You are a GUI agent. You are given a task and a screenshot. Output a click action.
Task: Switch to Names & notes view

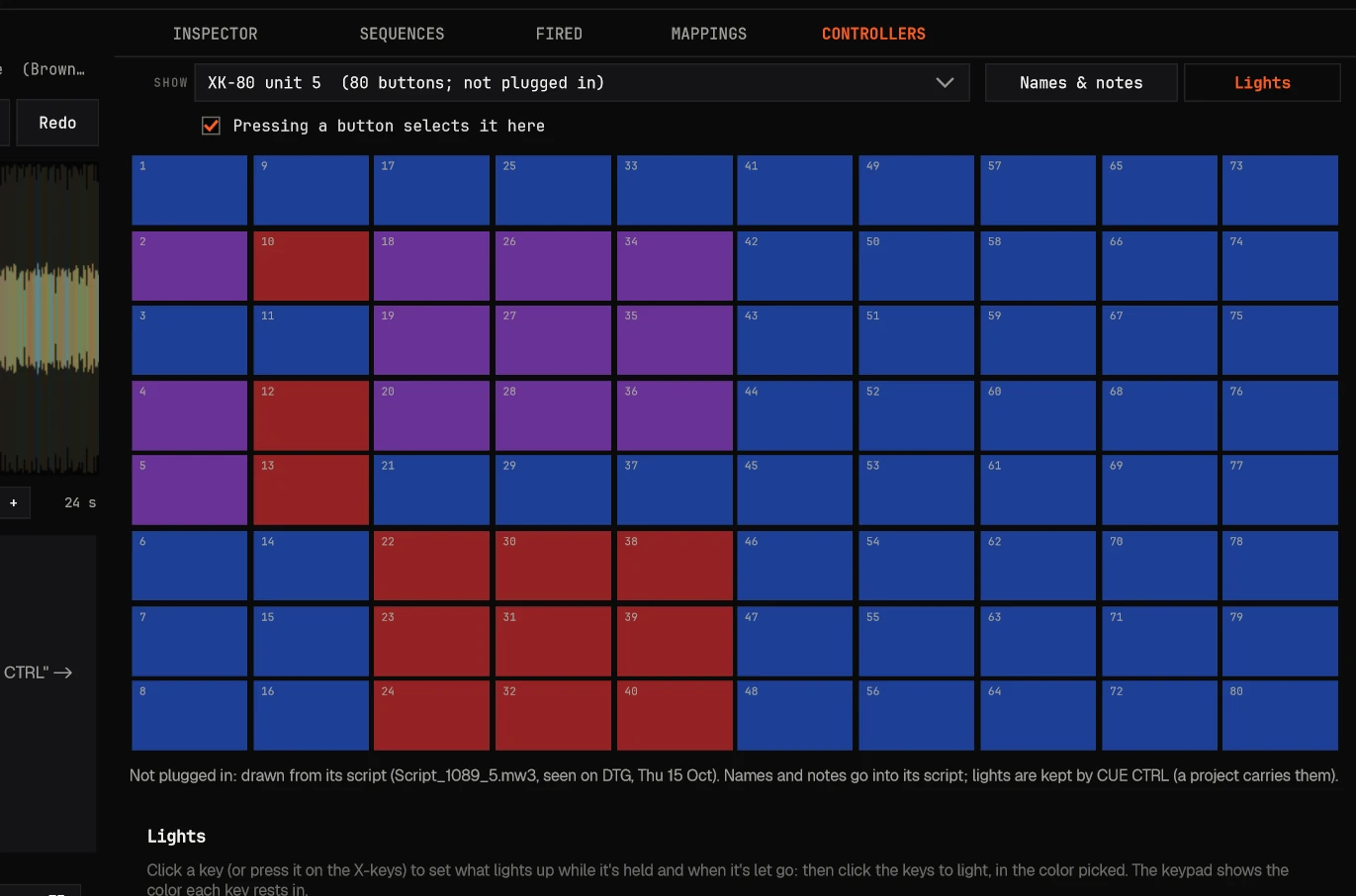pyautogui.click(x=1081, y=83)
